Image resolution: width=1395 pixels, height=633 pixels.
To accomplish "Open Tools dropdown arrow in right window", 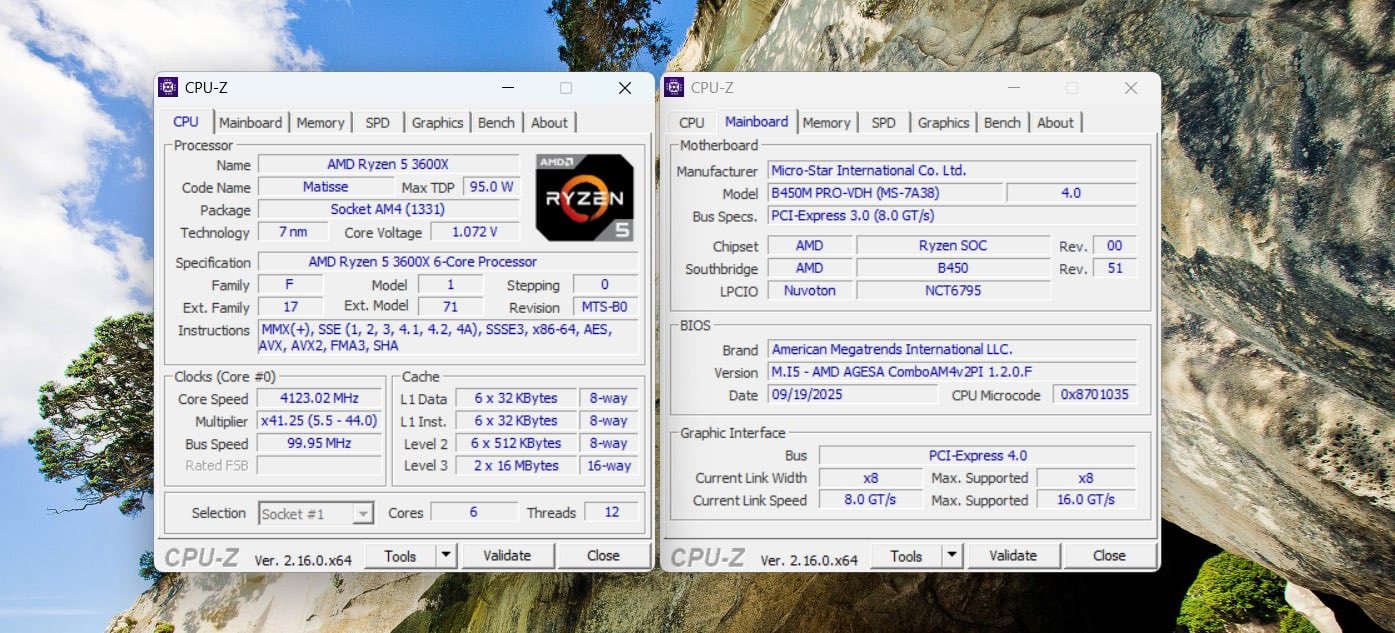I will pos(952,556).
